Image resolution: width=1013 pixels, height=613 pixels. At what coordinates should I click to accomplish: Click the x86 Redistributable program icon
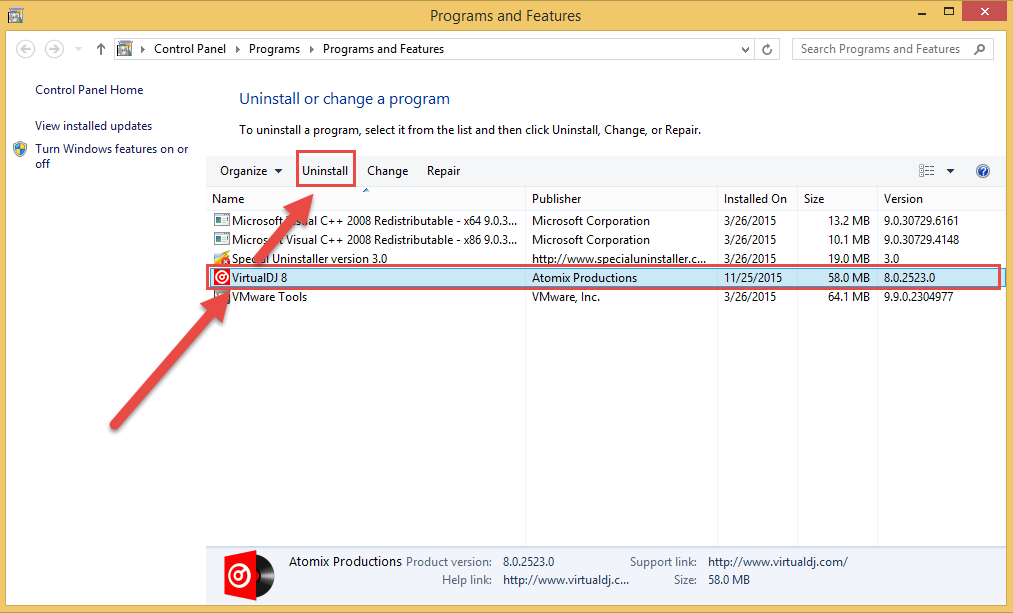click(222, 239)
